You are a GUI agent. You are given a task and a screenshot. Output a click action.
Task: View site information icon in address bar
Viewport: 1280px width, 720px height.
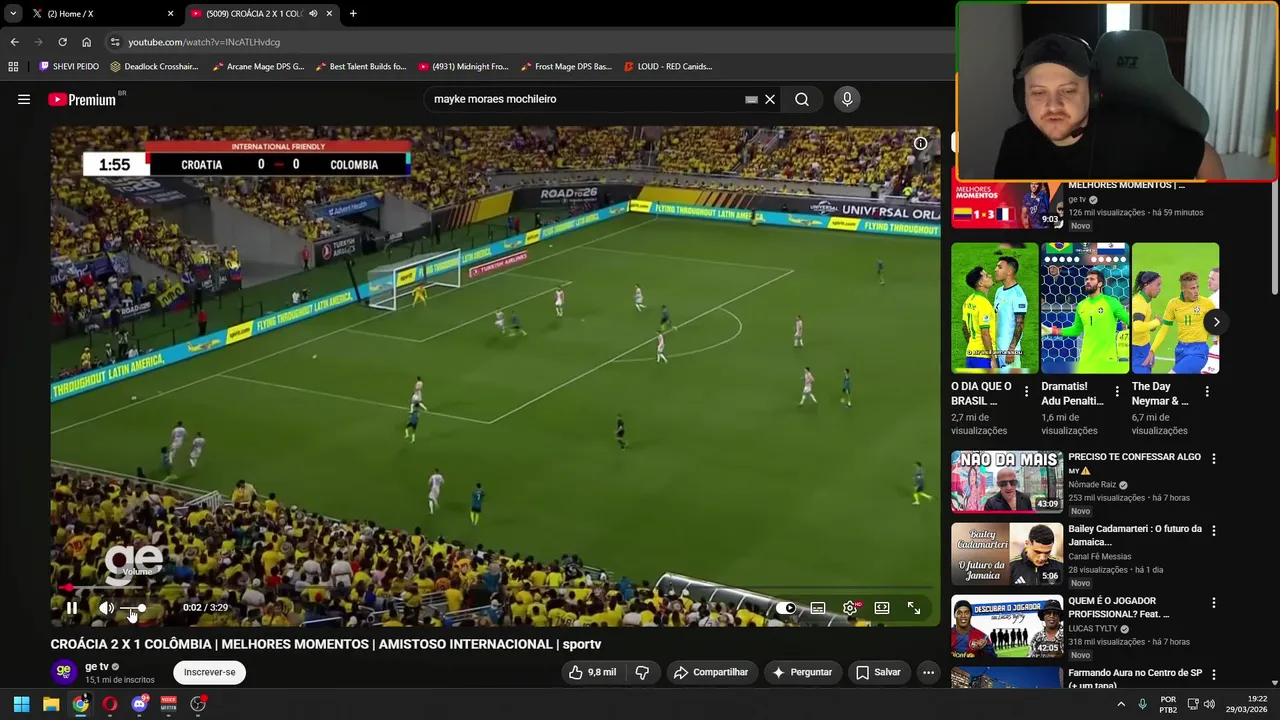[115, 42]
